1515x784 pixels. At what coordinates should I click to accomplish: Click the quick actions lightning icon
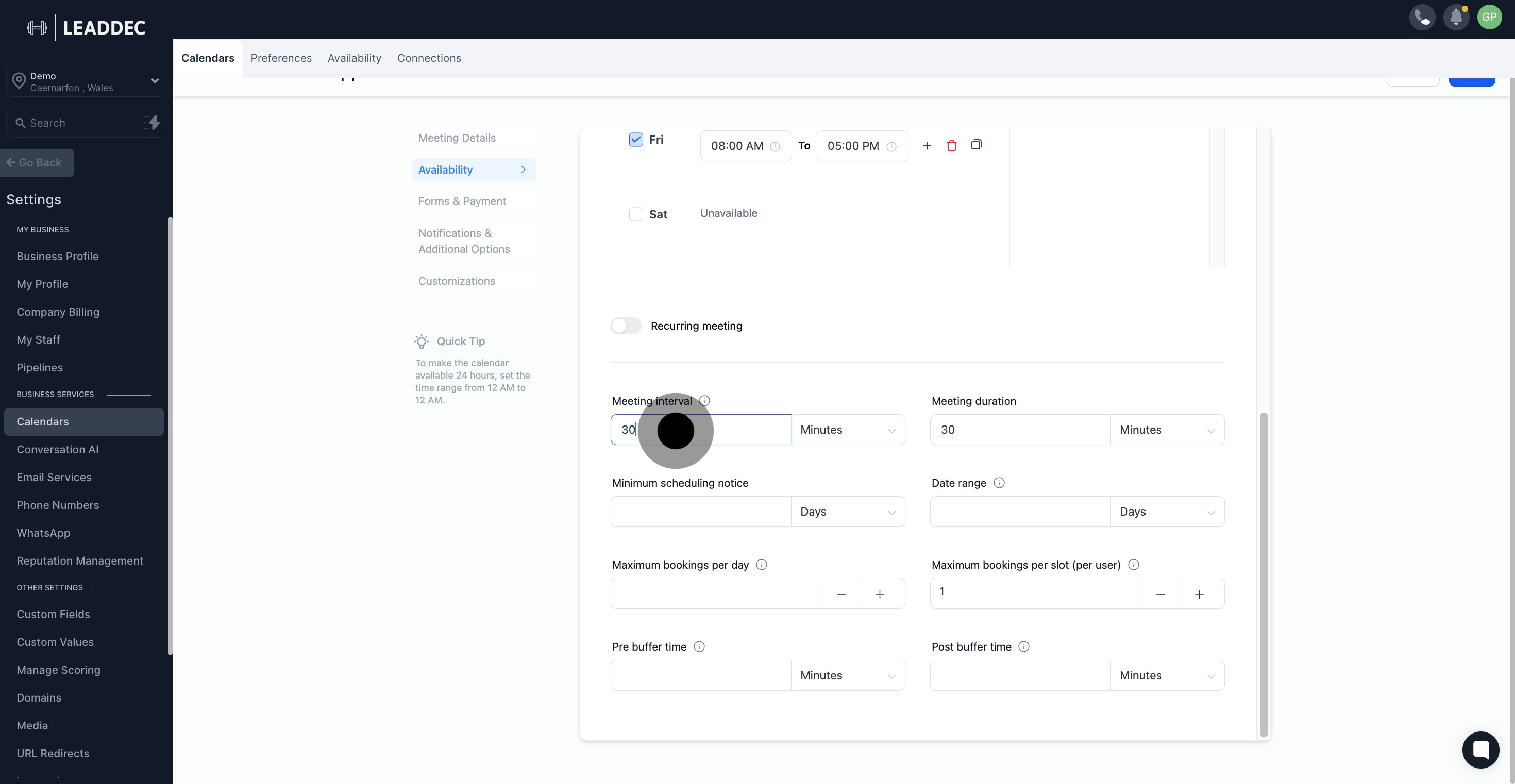pos(151,122)
